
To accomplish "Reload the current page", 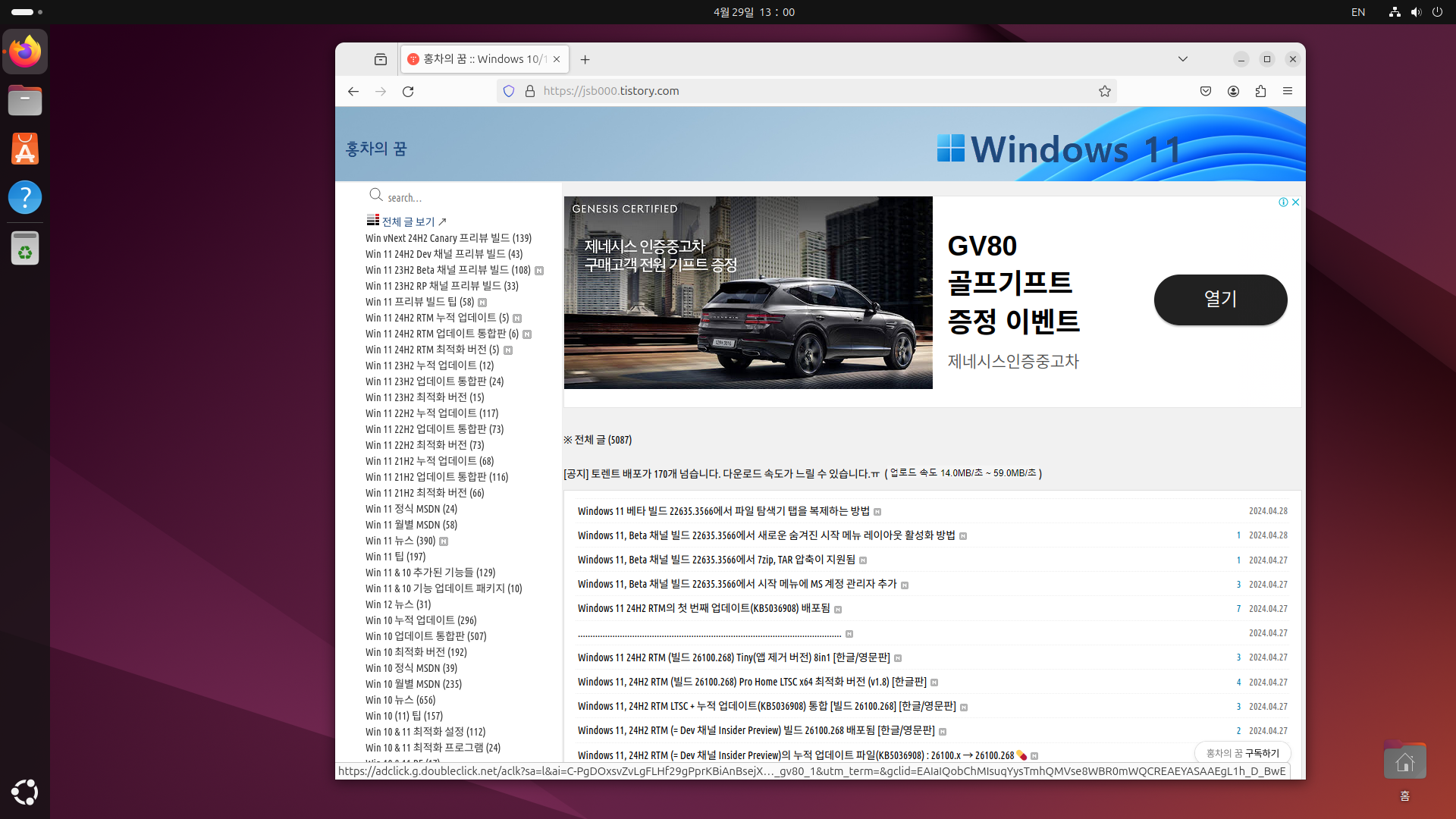I will click(x=408, y=91).
